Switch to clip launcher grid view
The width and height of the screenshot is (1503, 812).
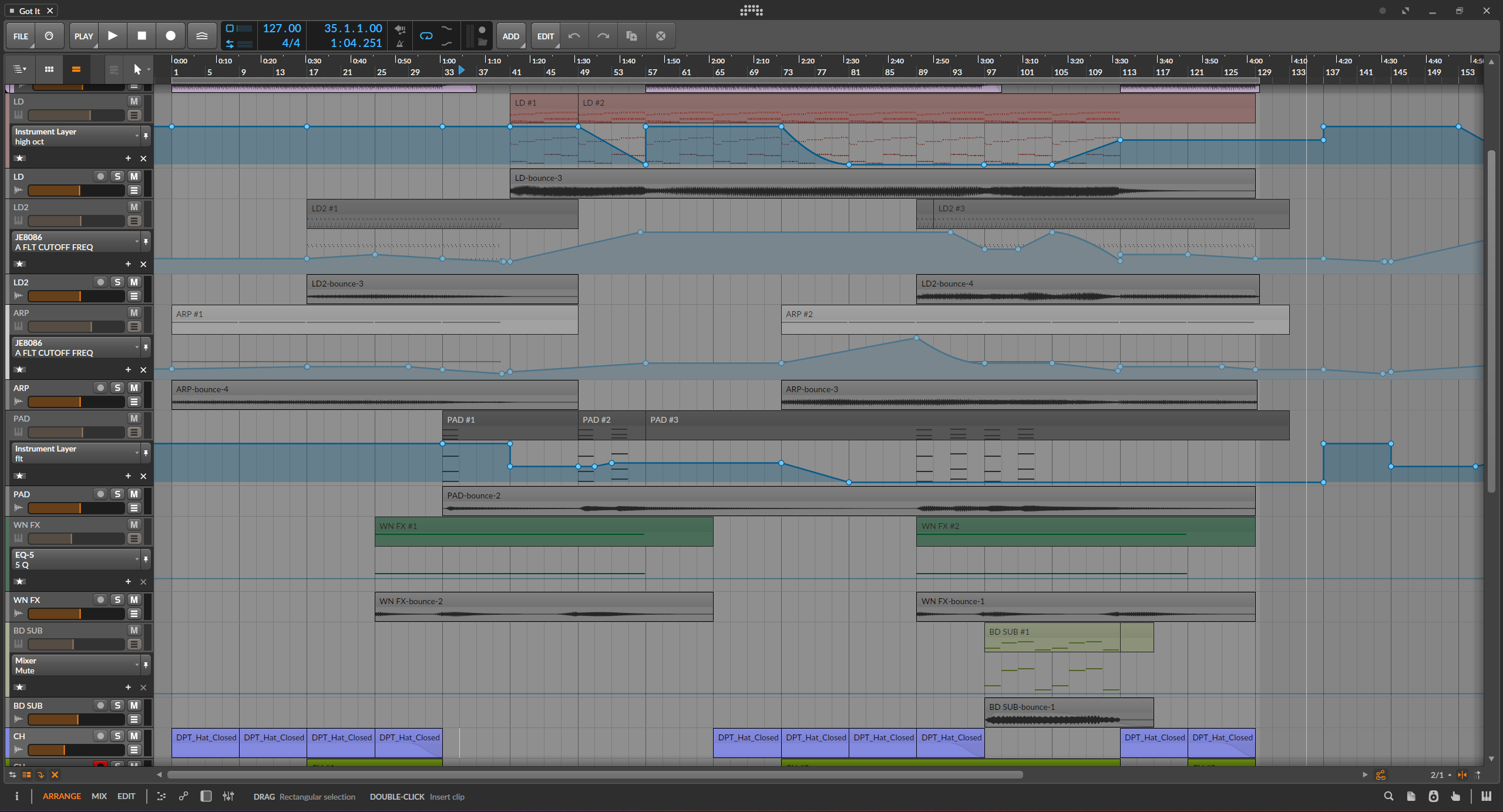tap(49, 69)
